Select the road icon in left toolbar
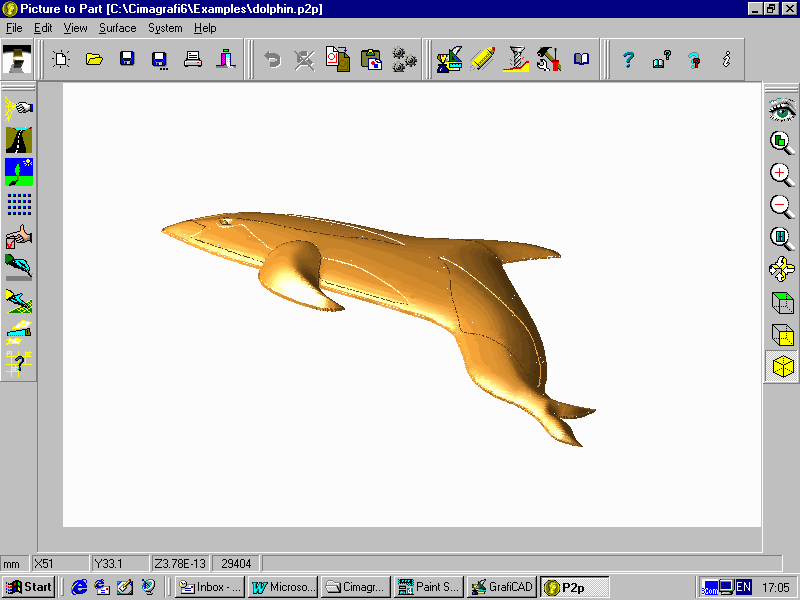Viewport: 800px width, 600px height. pos(19,140)
